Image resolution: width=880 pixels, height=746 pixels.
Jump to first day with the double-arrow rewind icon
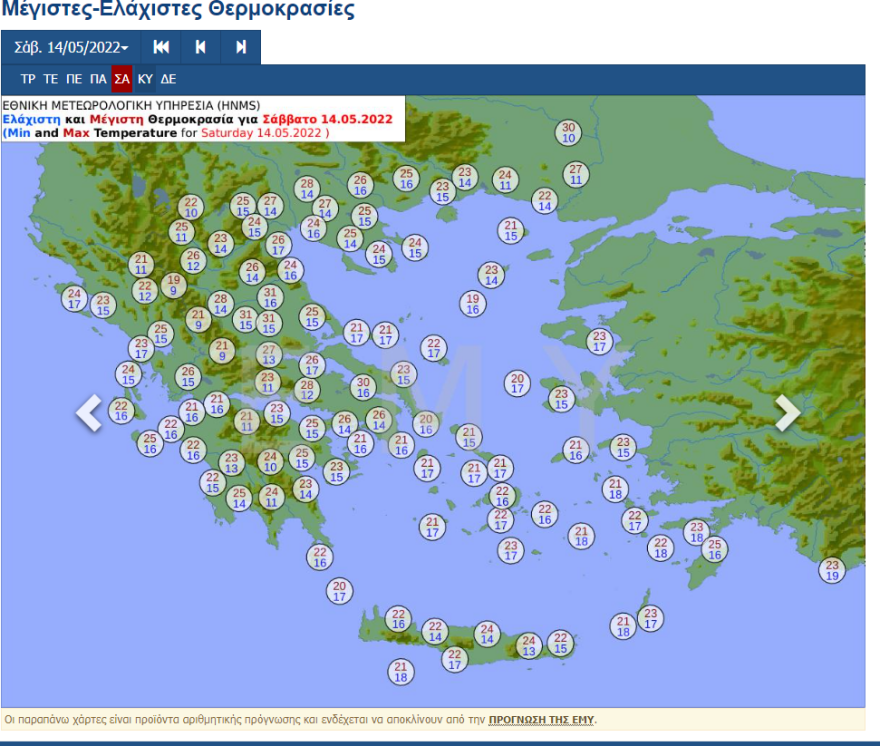tap(161, 47)
